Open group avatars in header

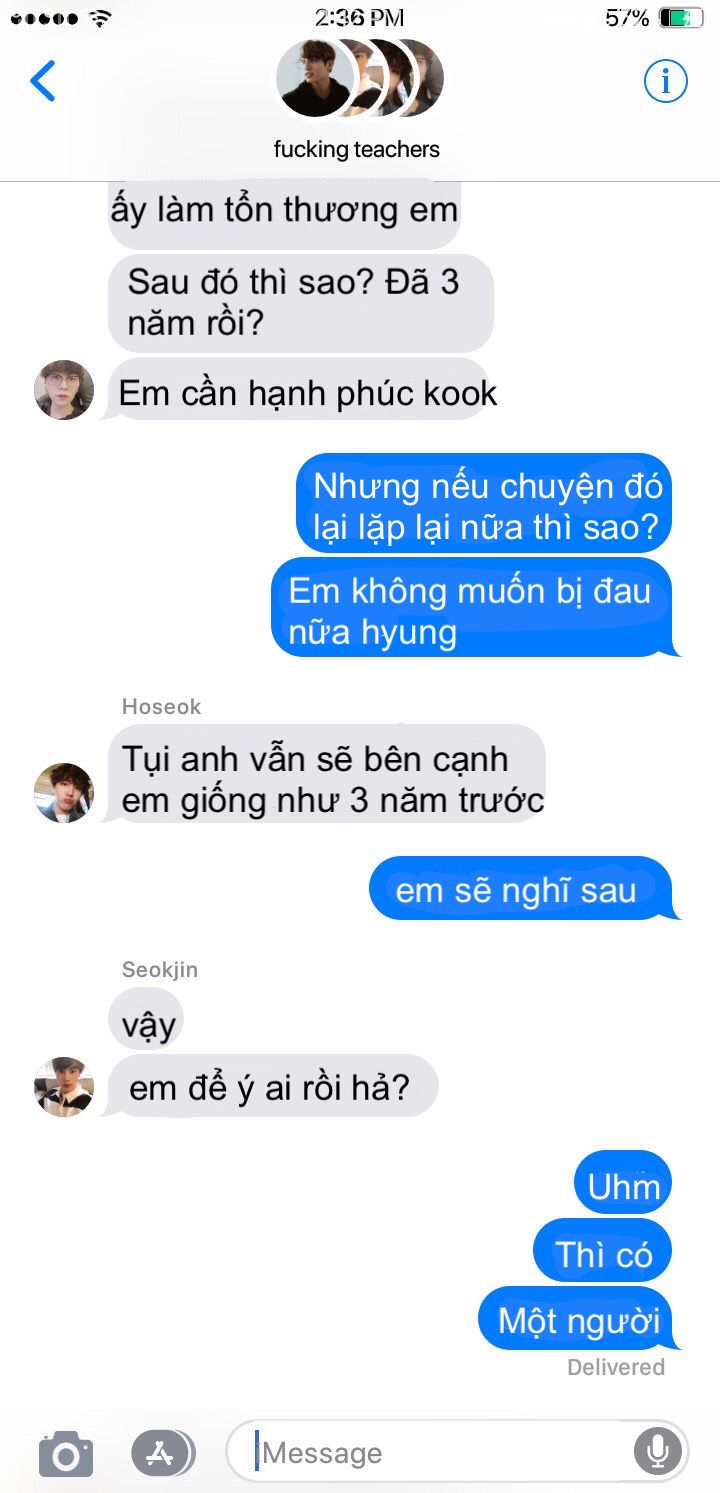coord(358,78)
